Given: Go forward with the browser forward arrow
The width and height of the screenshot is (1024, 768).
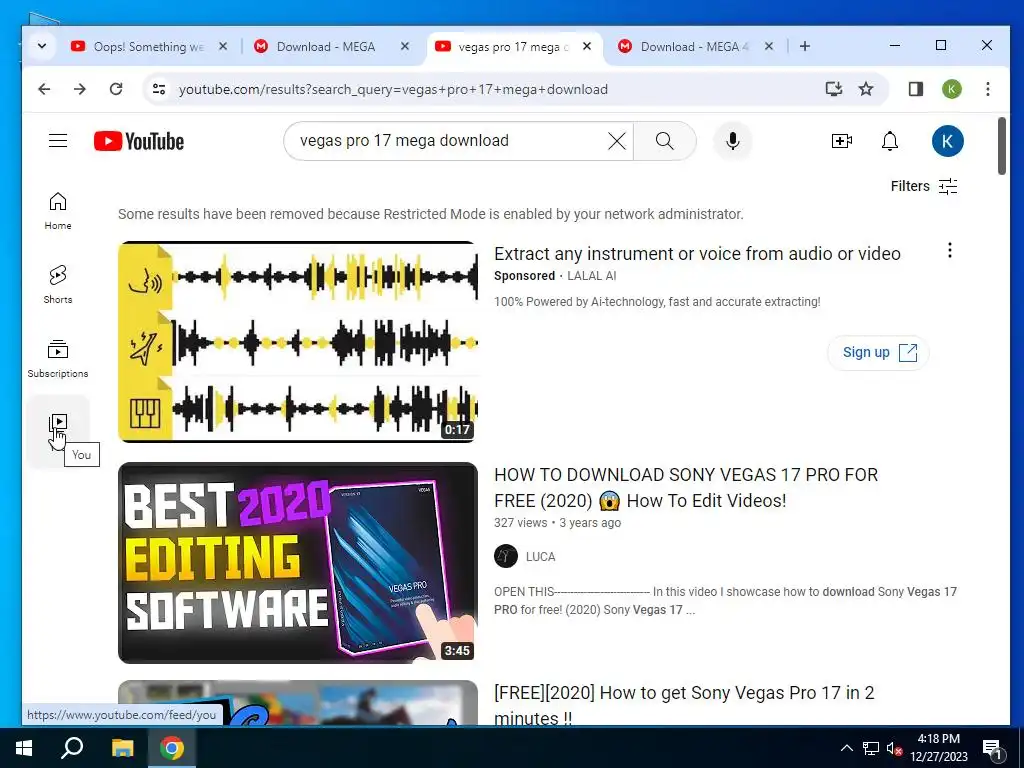Looking at the screenshot, I should tap(80, 89).
